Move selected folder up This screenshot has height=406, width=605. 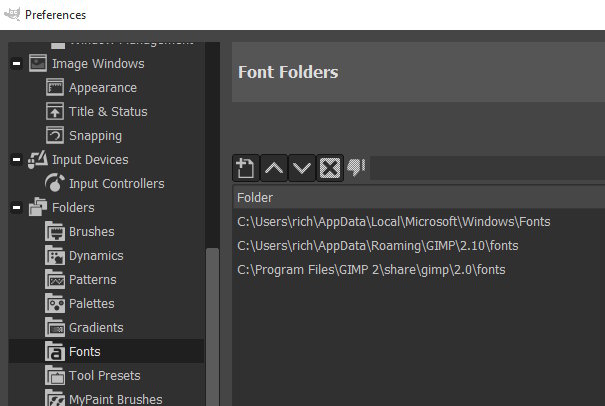[x=274, y=168]
